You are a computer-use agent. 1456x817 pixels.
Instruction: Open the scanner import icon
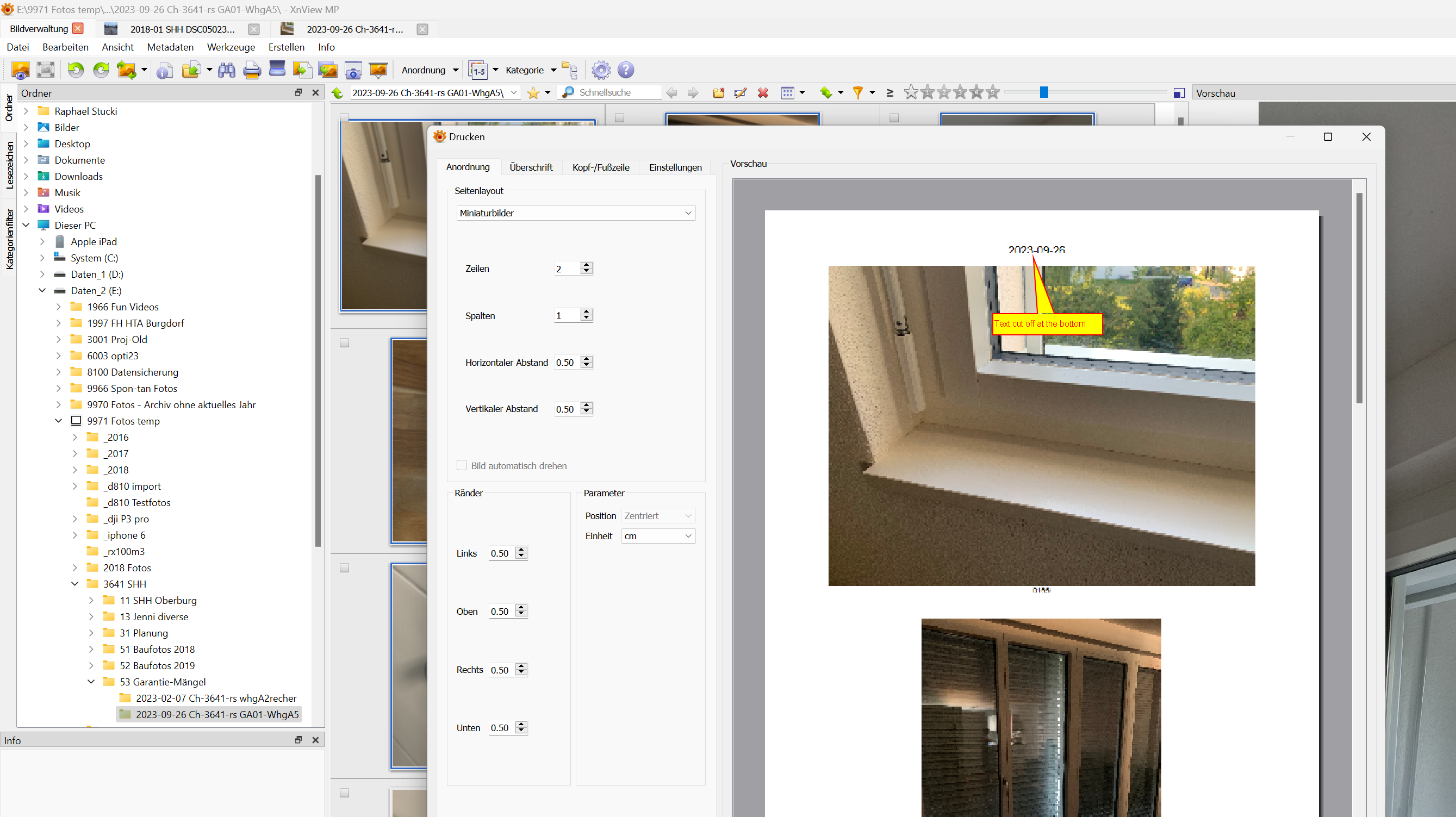(277, 69)
